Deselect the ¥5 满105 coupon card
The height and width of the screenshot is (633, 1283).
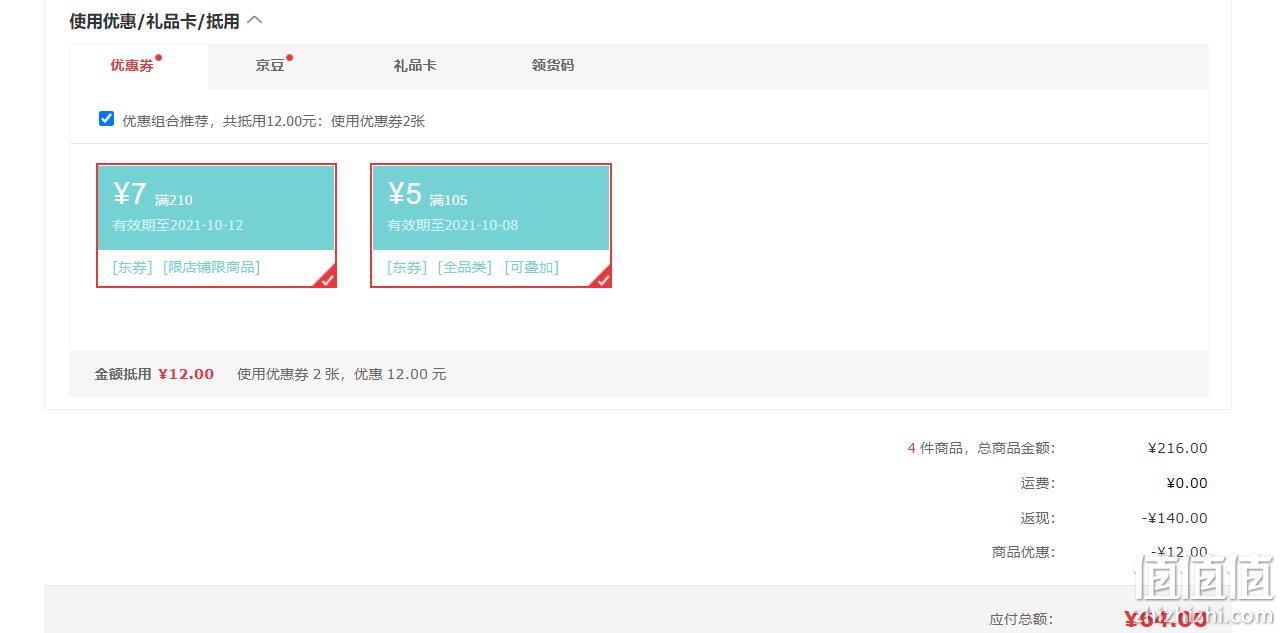[491, 225]
